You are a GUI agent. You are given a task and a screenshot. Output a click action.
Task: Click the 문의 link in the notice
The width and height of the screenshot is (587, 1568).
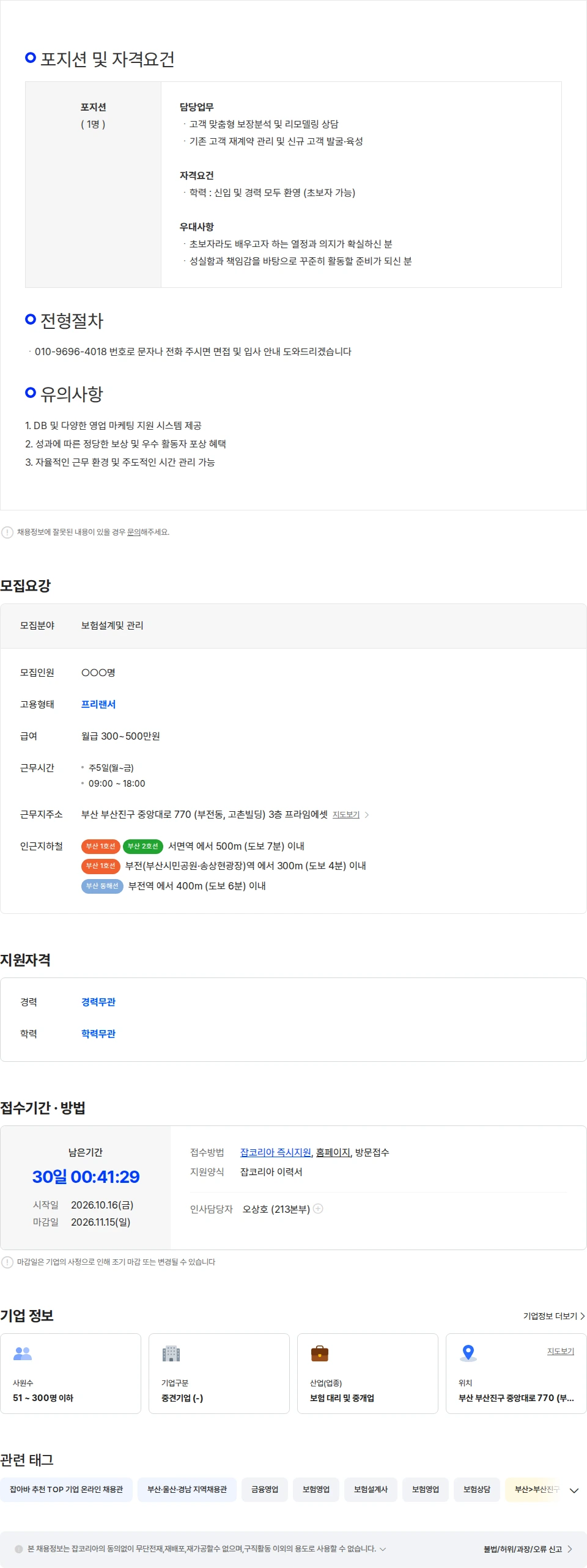pos(133,532)
